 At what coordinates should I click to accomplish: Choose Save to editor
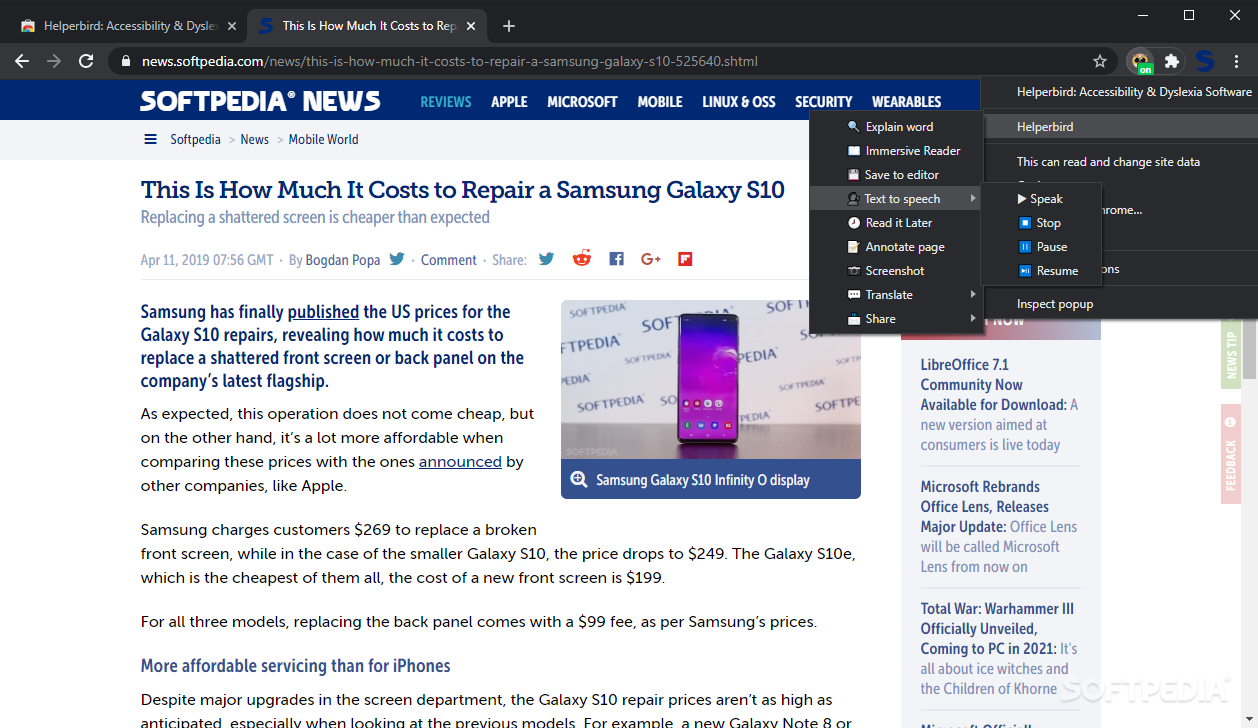point(895,175)
